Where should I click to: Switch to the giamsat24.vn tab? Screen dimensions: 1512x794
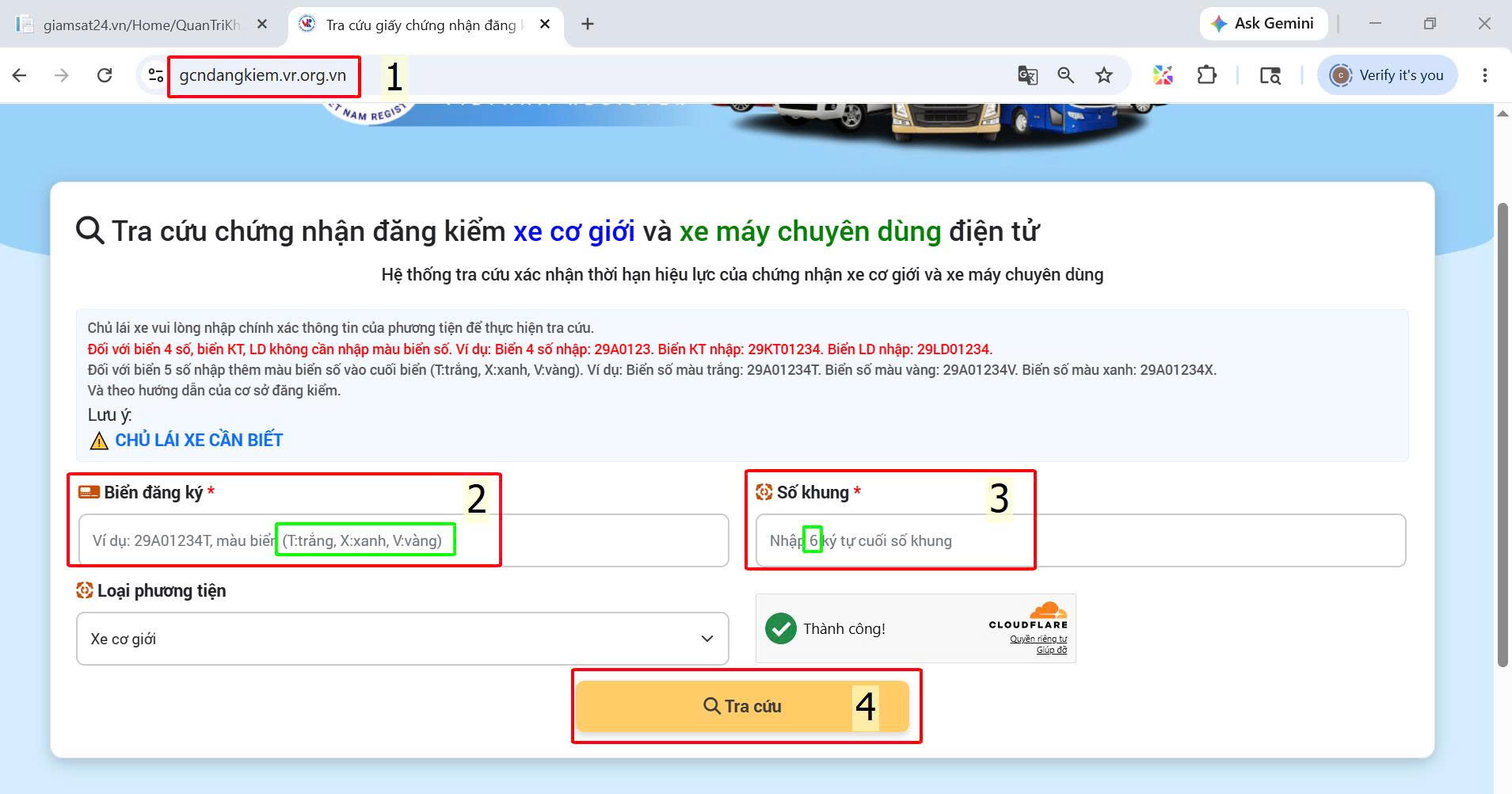[144, 25]
